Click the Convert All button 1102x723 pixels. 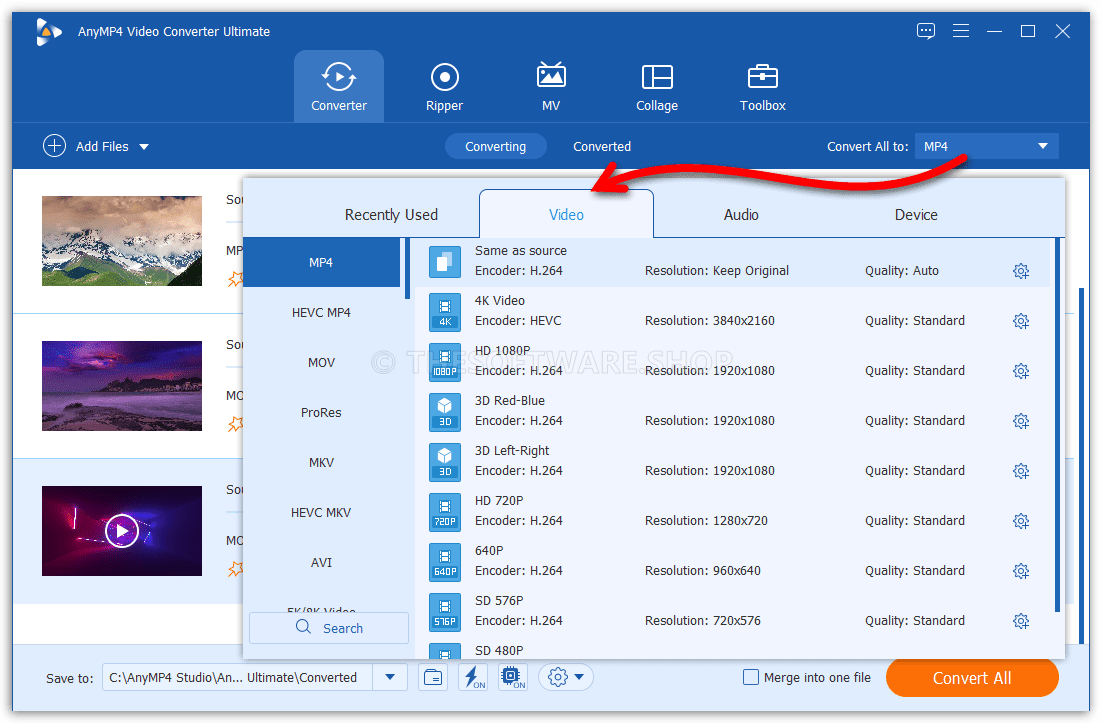click(x=972, y=677)
